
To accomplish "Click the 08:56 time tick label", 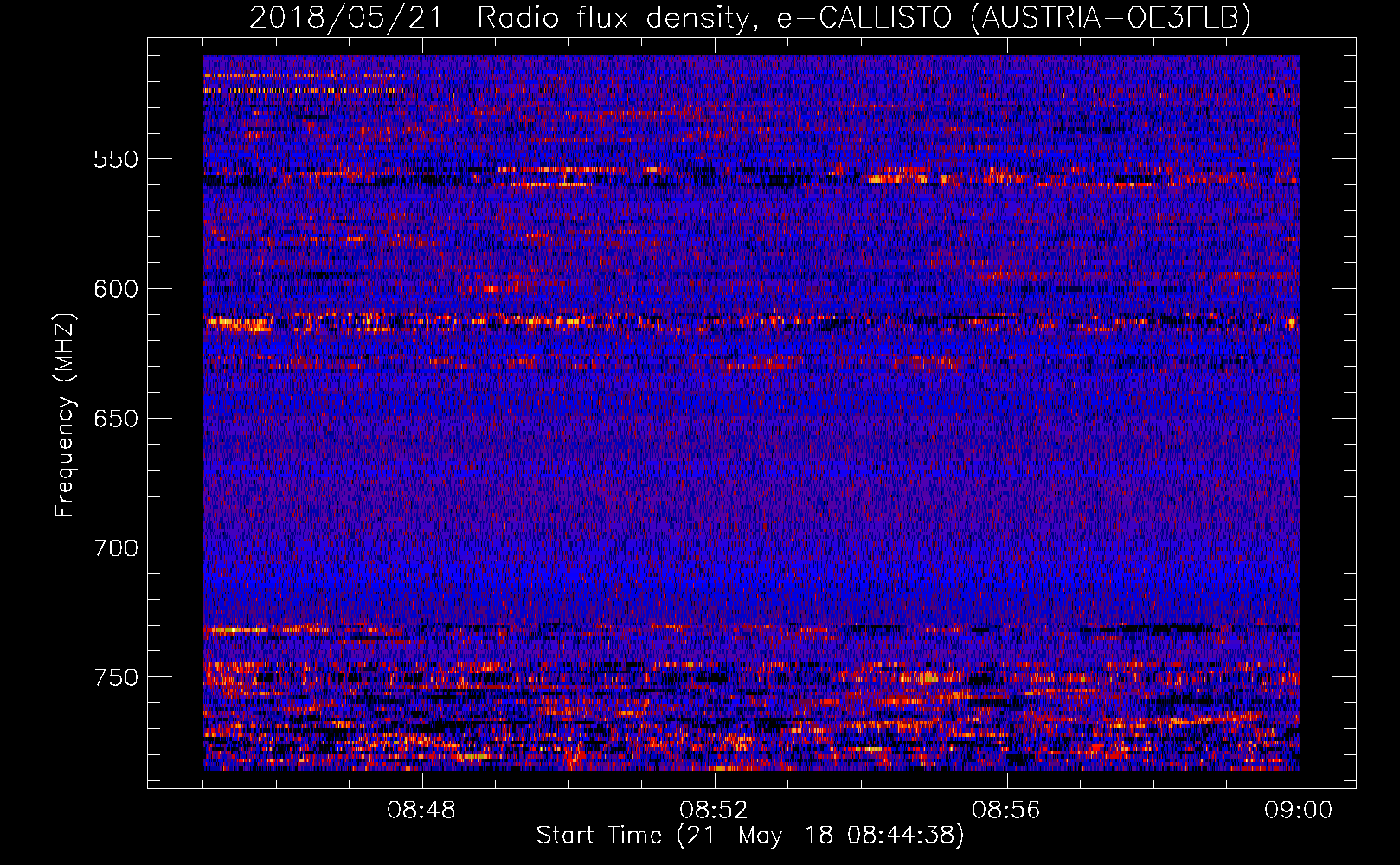I will 1007,811.
